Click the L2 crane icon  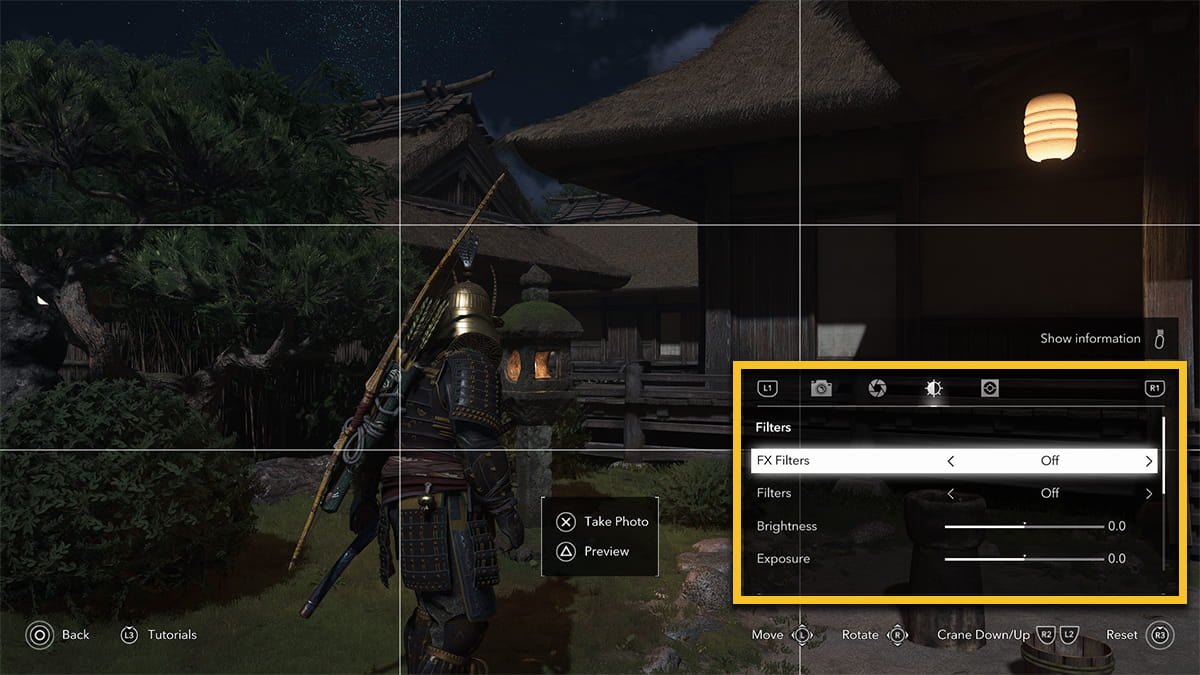click(x=1069, y=635)
